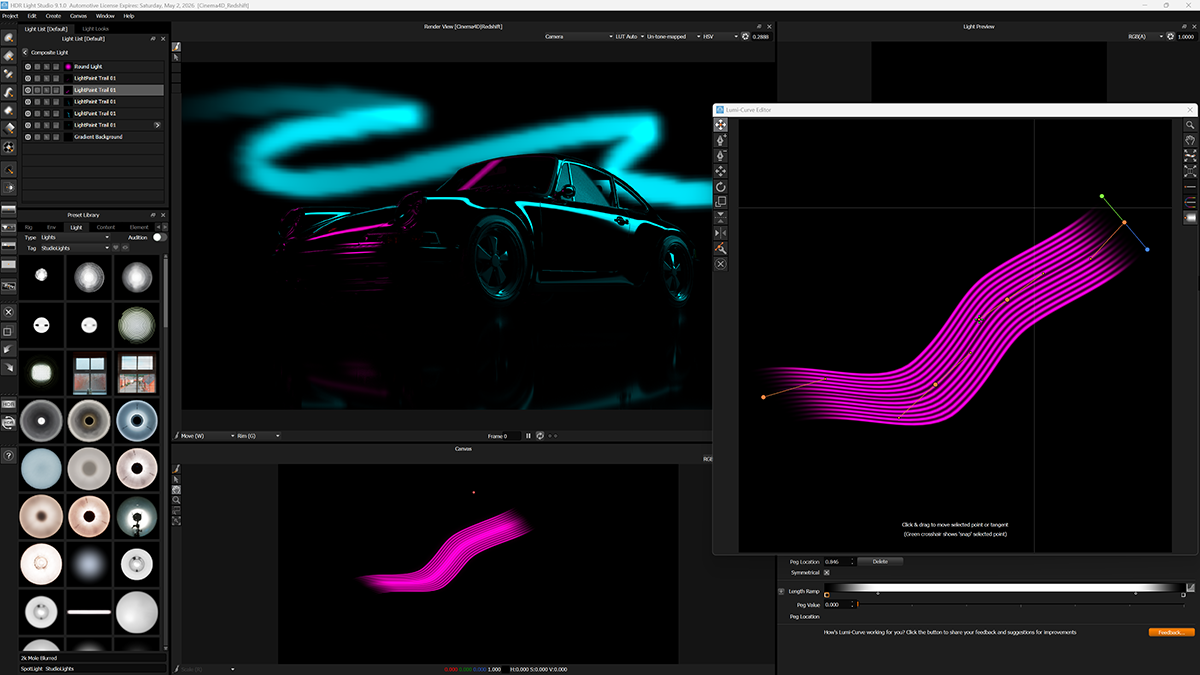Select the pan hand tool in curve editor

(1190, 141)
